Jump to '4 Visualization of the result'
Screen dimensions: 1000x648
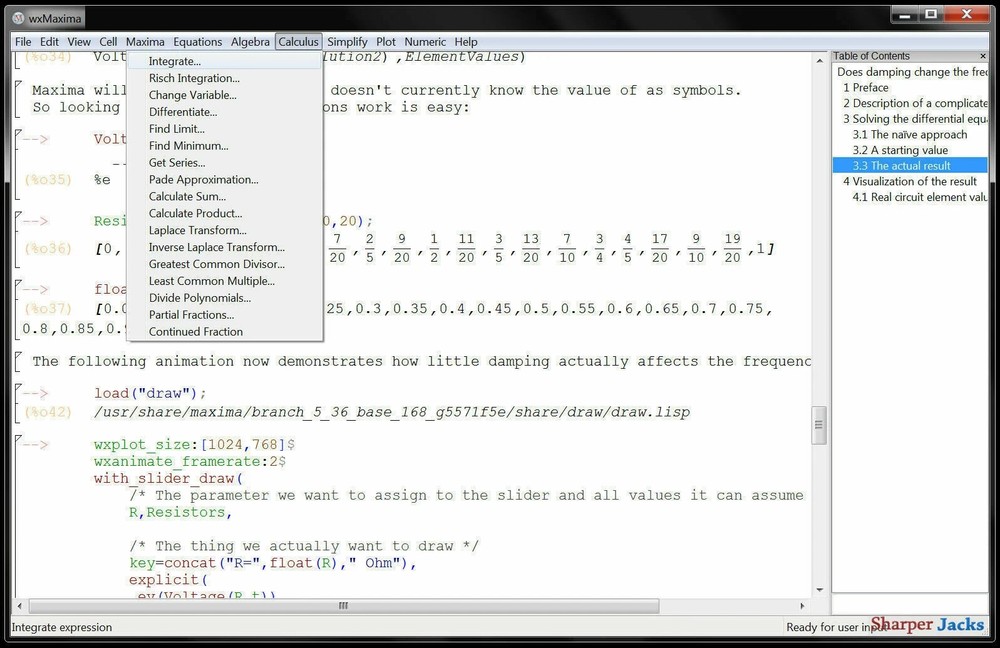click(909, 181)
